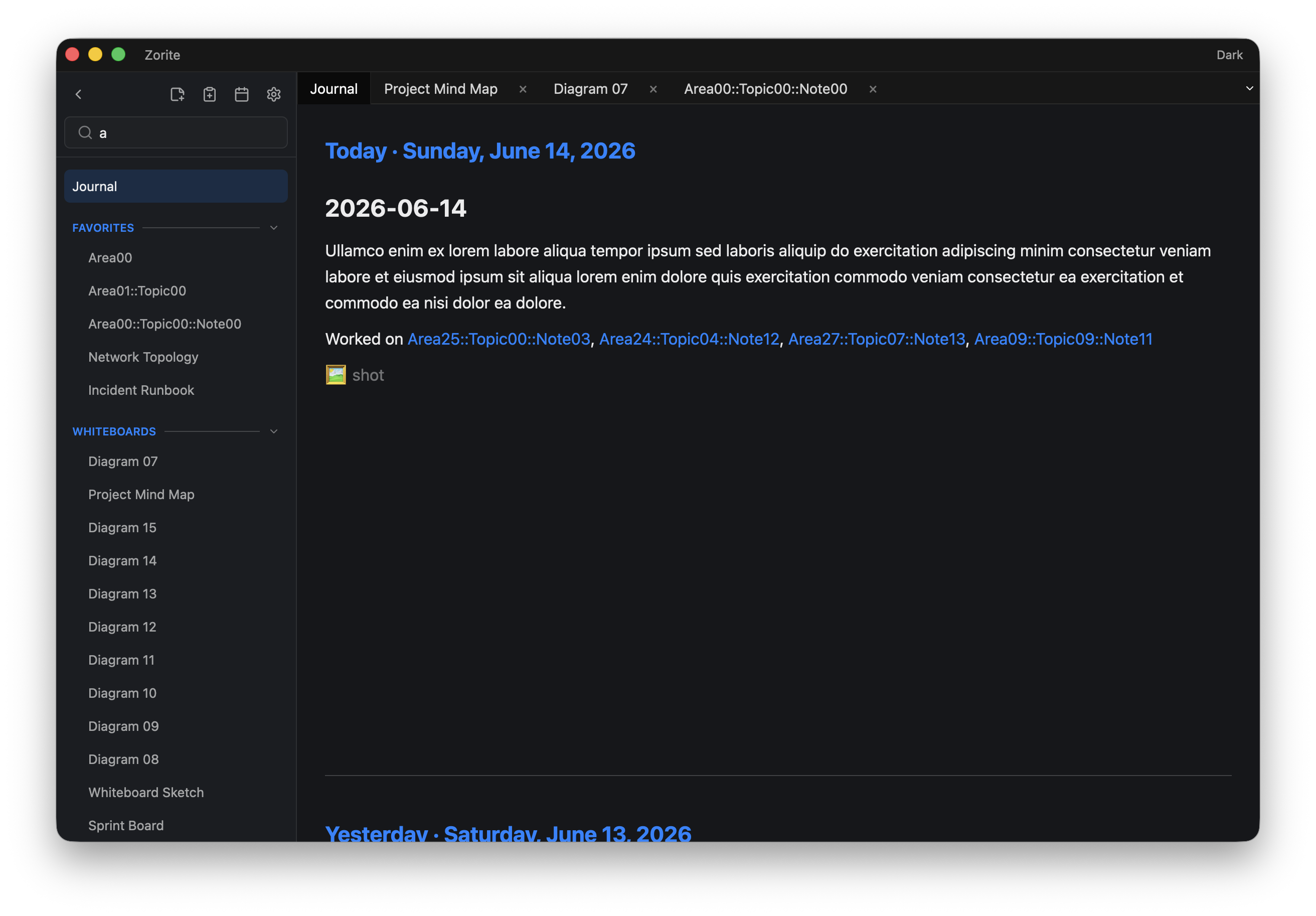This screenshot has height=916, width=1316.
Task: Click the 'shot' image caption
Action: [x=368, y=375]
